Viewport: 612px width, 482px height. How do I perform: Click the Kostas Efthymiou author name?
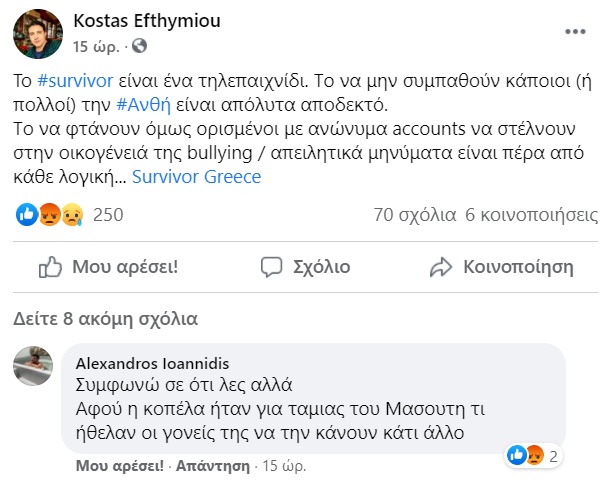[x=146, y=21]
